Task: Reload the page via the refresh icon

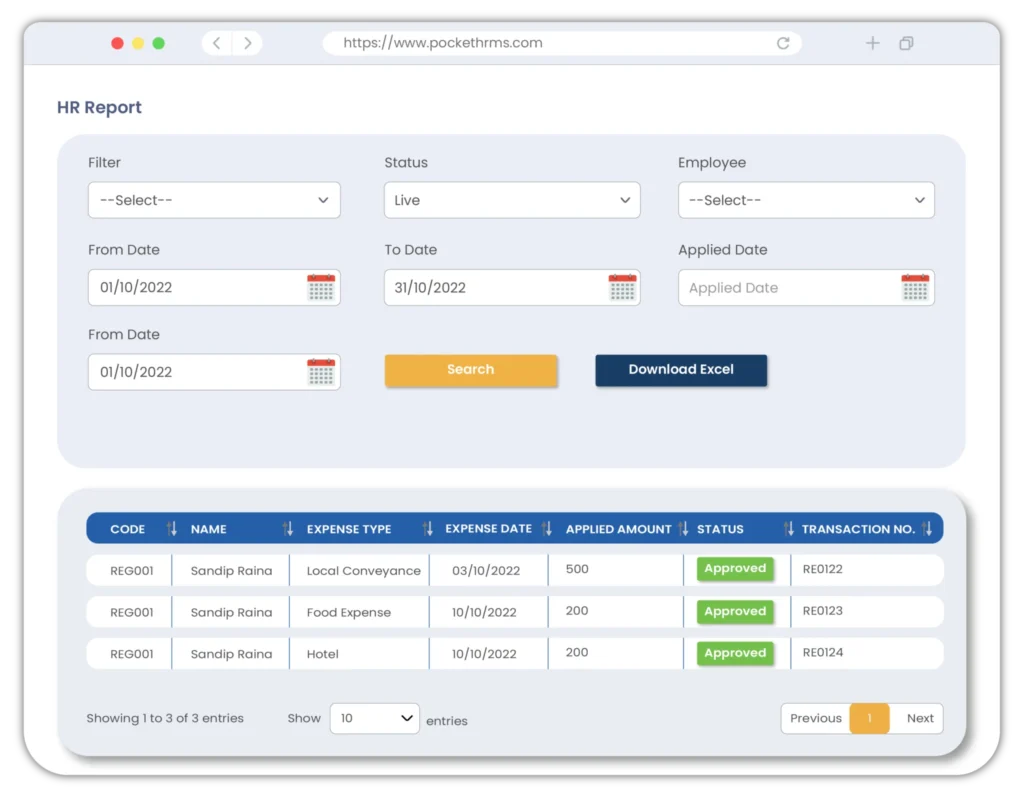Action: [x=783, y=43]
